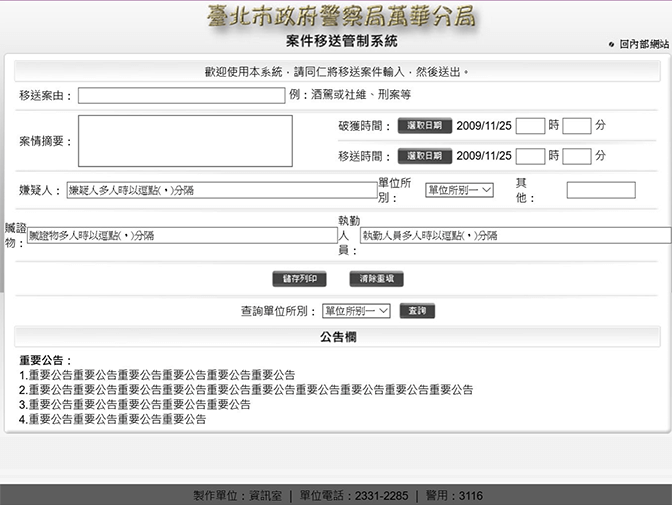Click the 公告欄 header
This screenshot has height=505, width=672.
(337, 337)
